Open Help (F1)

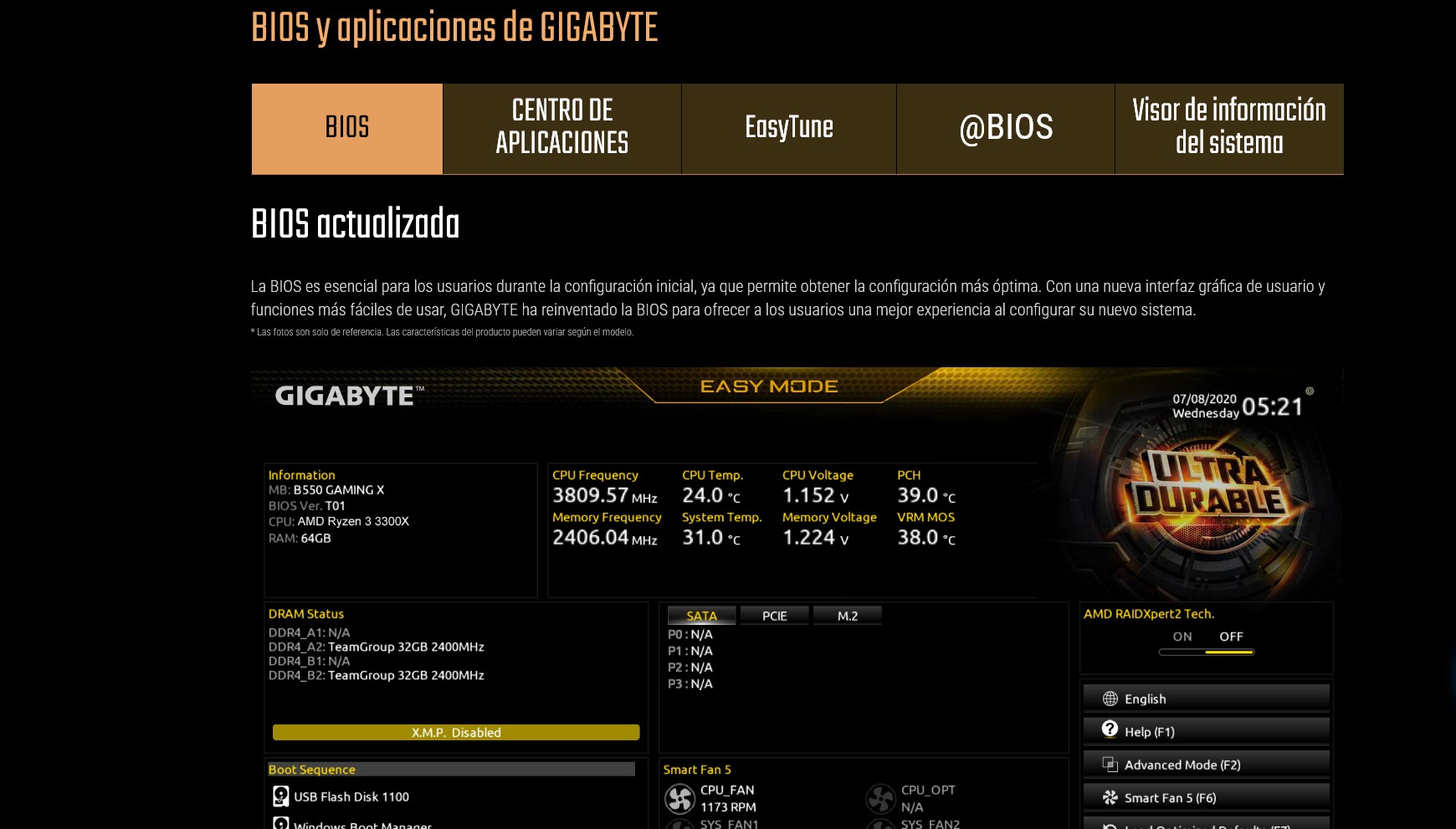[x=1207, y=731]
